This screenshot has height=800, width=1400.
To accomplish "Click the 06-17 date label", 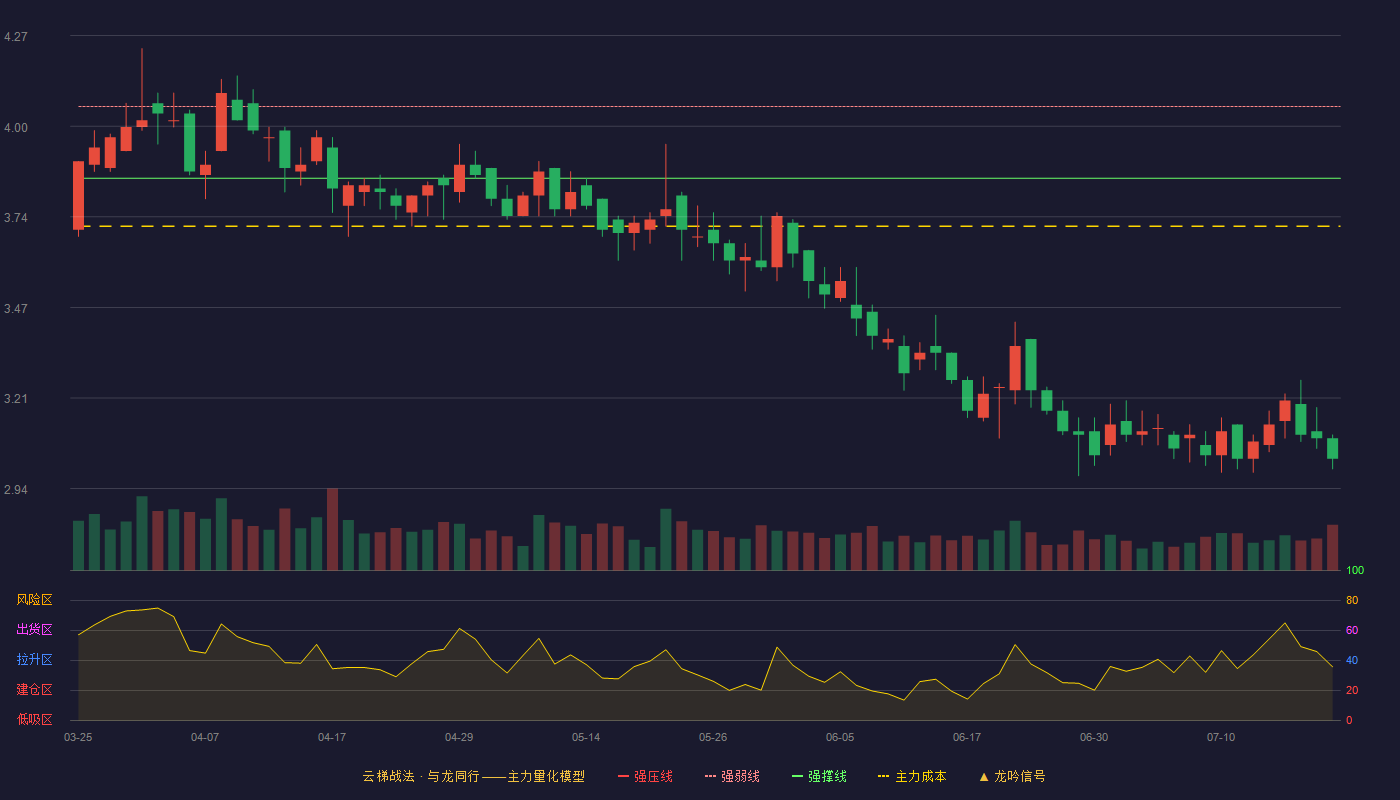I will (967, 737).
